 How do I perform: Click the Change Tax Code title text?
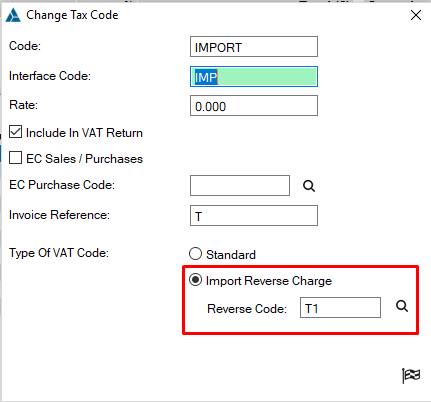click(72, 15)
